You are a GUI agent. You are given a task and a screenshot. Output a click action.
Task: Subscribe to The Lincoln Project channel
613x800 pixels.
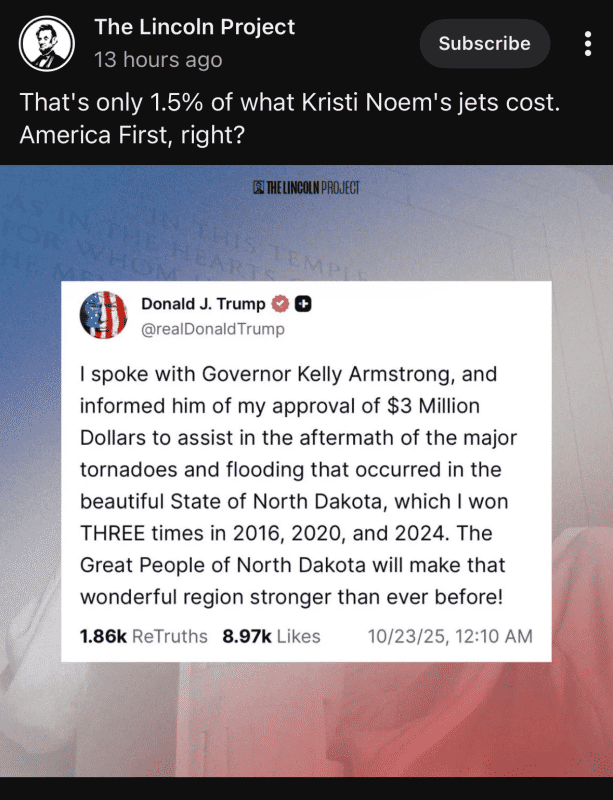click(484, 44)
